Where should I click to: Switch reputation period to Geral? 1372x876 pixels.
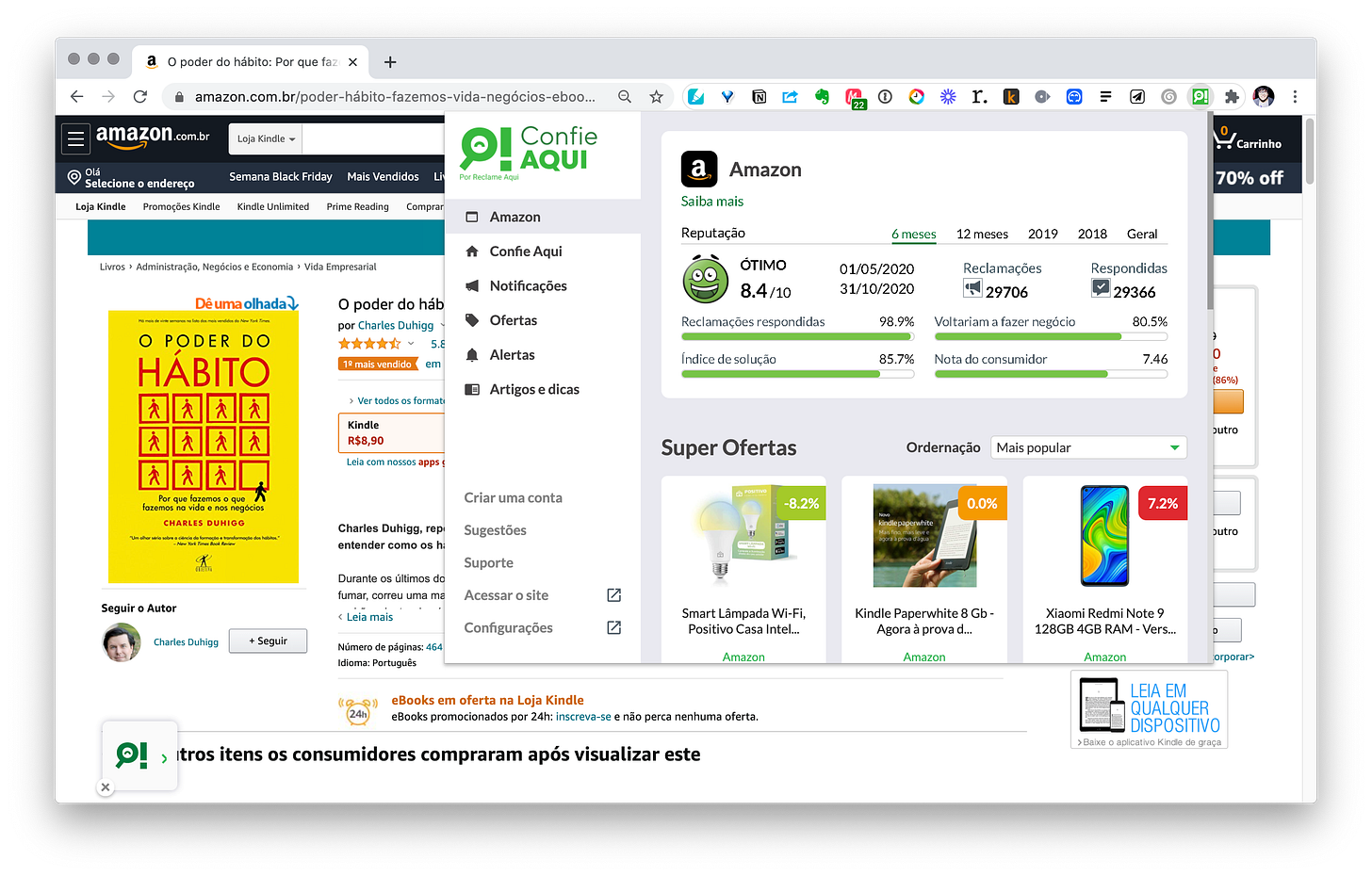pos(1142,235)
